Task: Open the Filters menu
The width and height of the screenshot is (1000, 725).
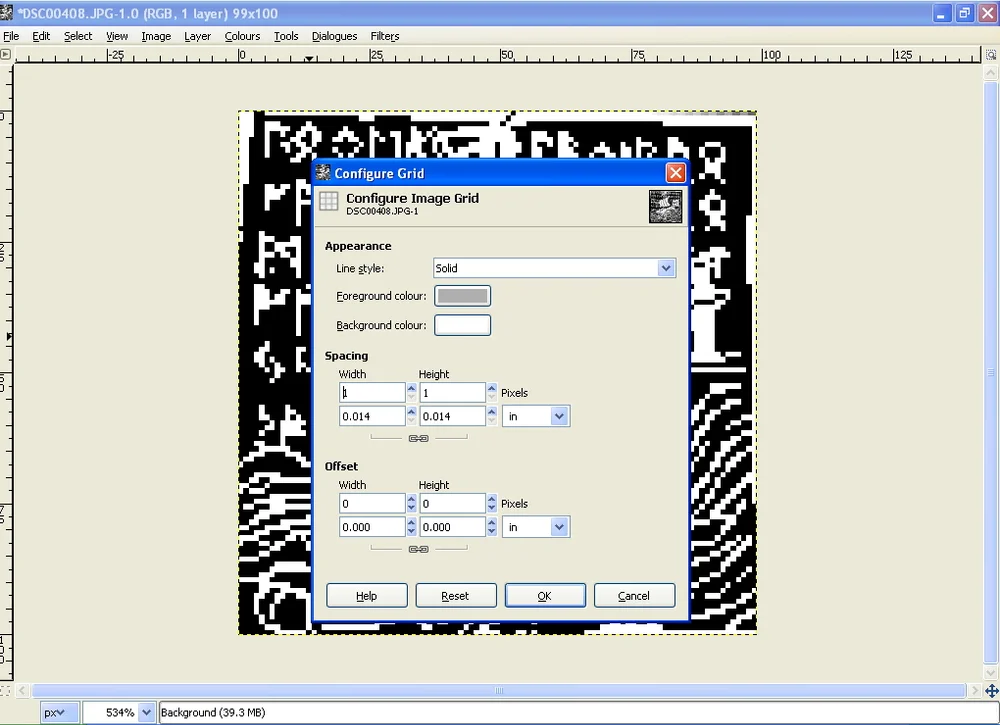Action: (x=385, y=36)
